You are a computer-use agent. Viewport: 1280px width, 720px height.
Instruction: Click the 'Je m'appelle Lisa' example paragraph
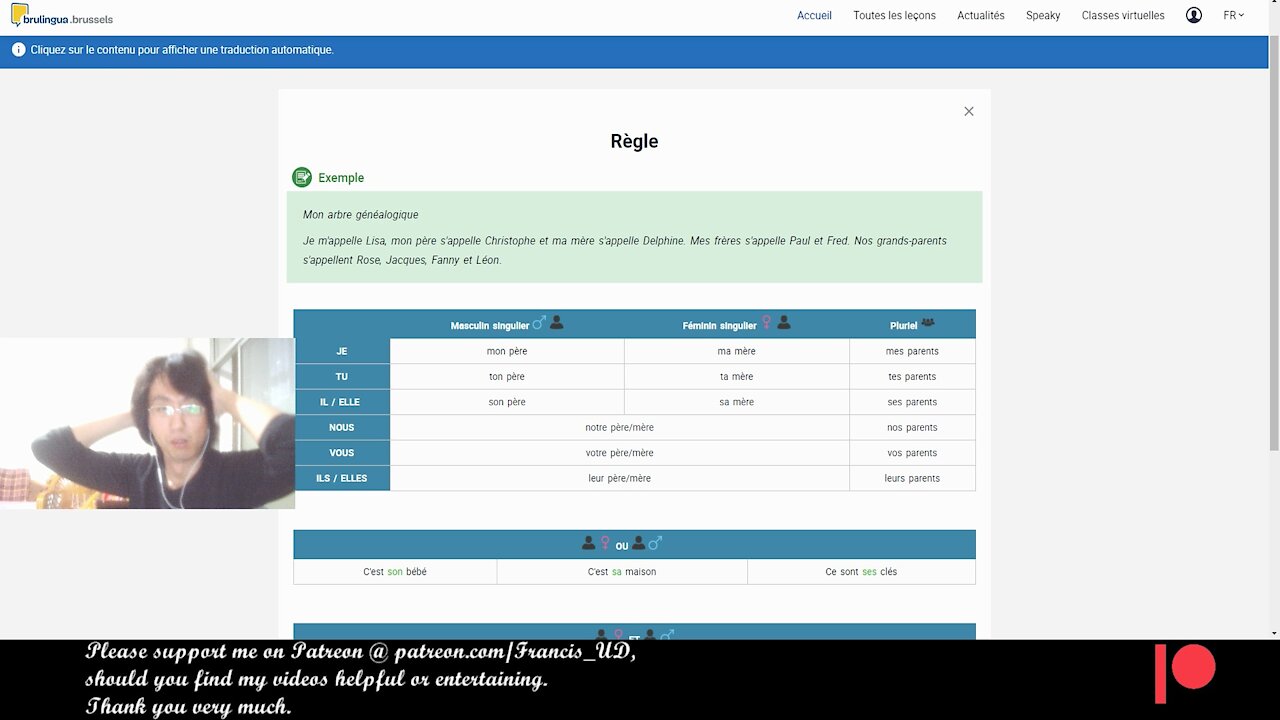pos(625,250)
